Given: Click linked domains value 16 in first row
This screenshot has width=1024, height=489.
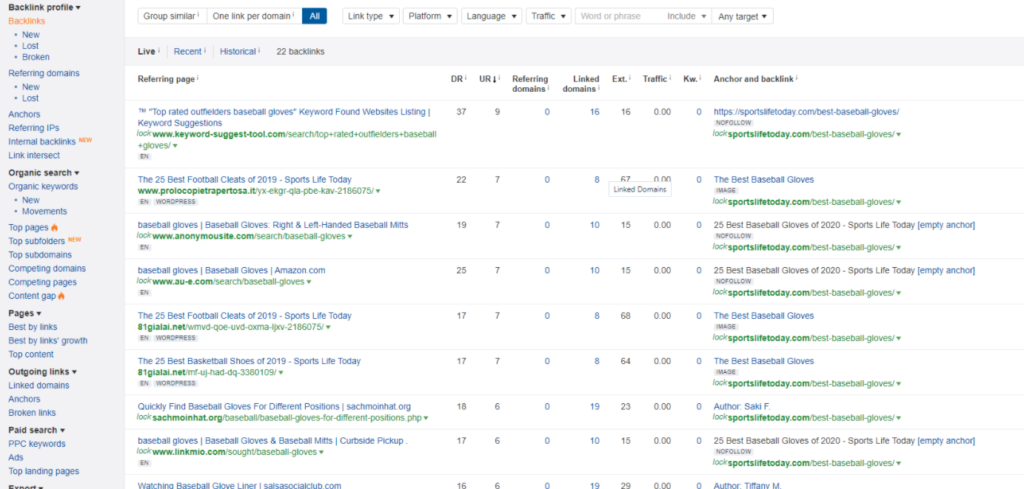Looking at the screenshot, I should (x=594, y=112).
